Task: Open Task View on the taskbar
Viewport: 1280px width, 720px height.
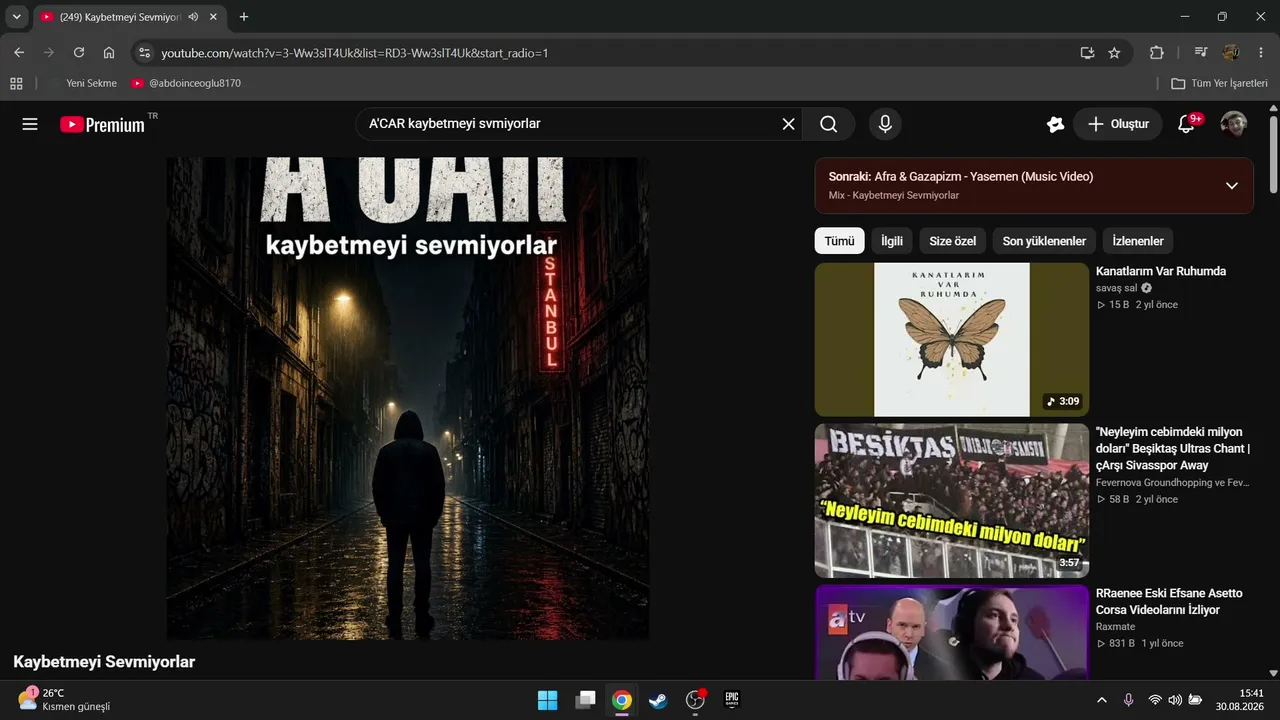Action: (x=585, y=700)
